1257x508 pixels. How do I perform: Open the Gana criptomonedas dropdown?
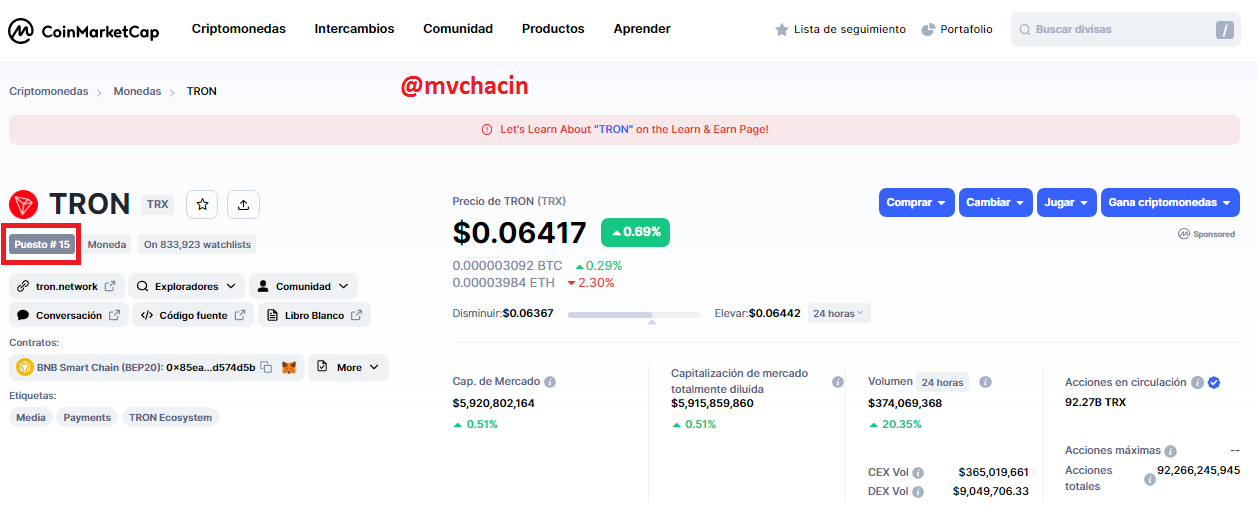point(1170,202)
